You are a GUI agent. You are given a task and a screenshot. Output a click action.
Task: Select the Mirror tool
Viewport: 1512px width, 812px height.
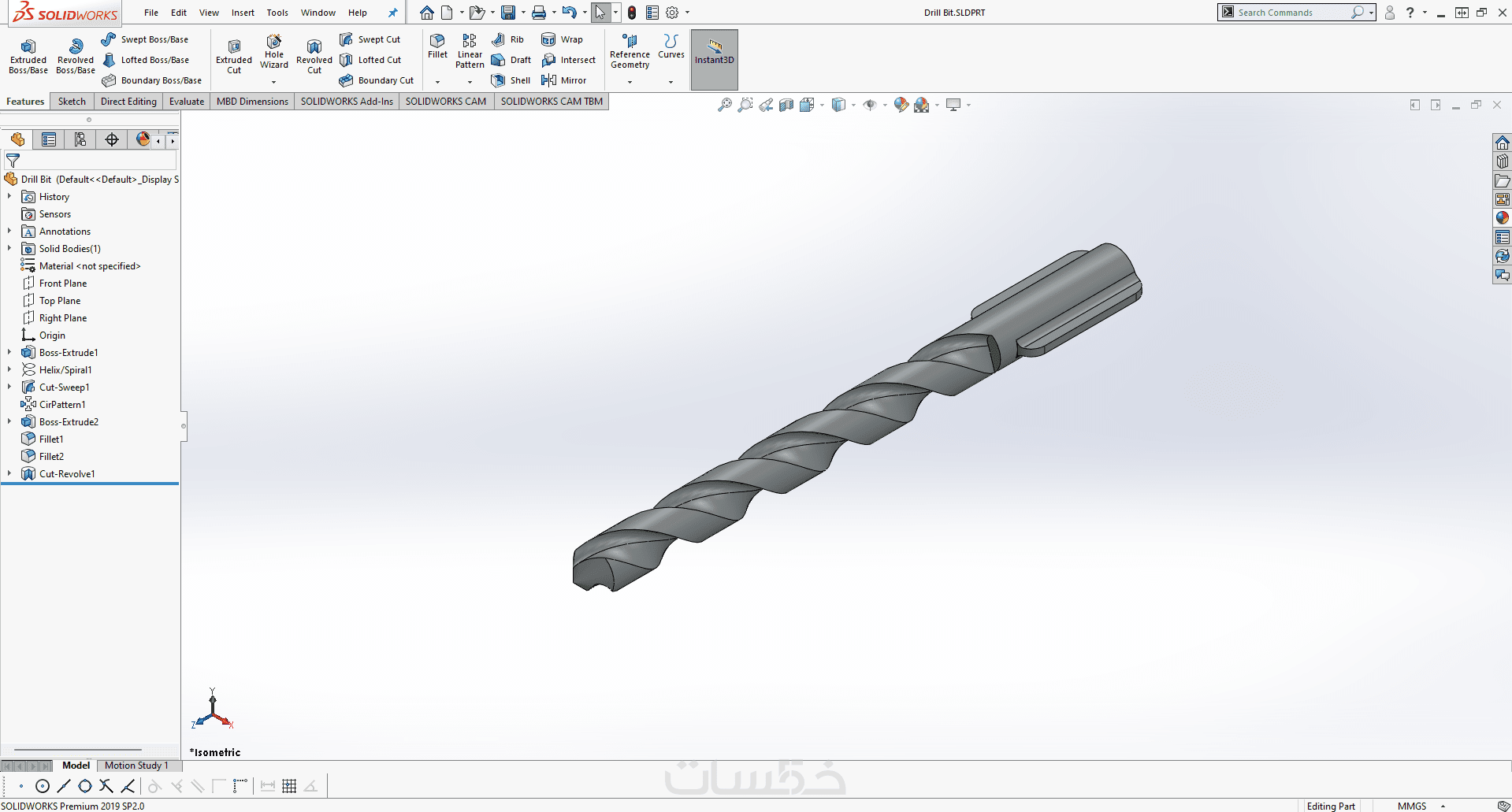[x=563, y=80]
